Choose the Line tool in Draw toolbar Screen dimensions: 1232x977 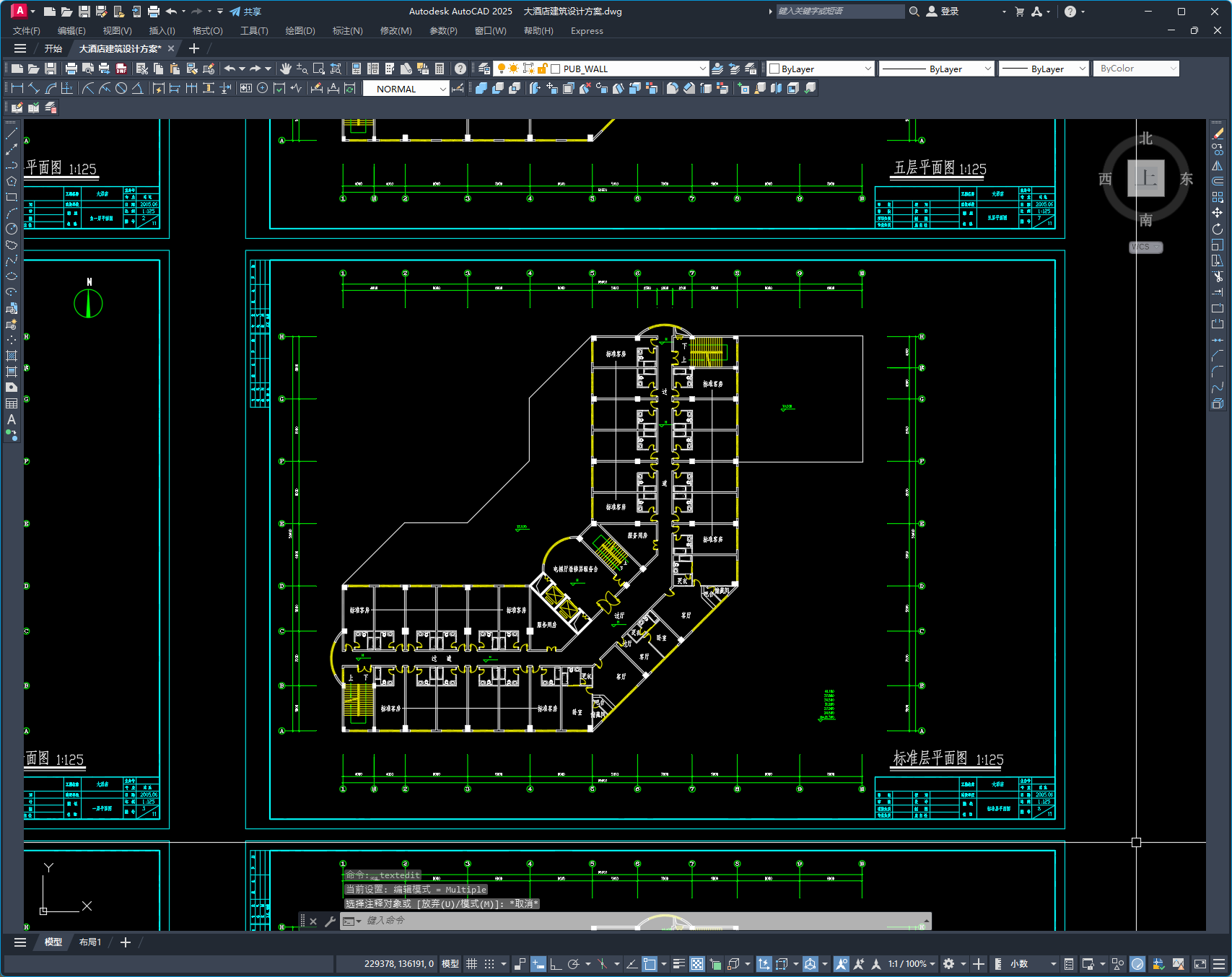click(x=12, y=133)
